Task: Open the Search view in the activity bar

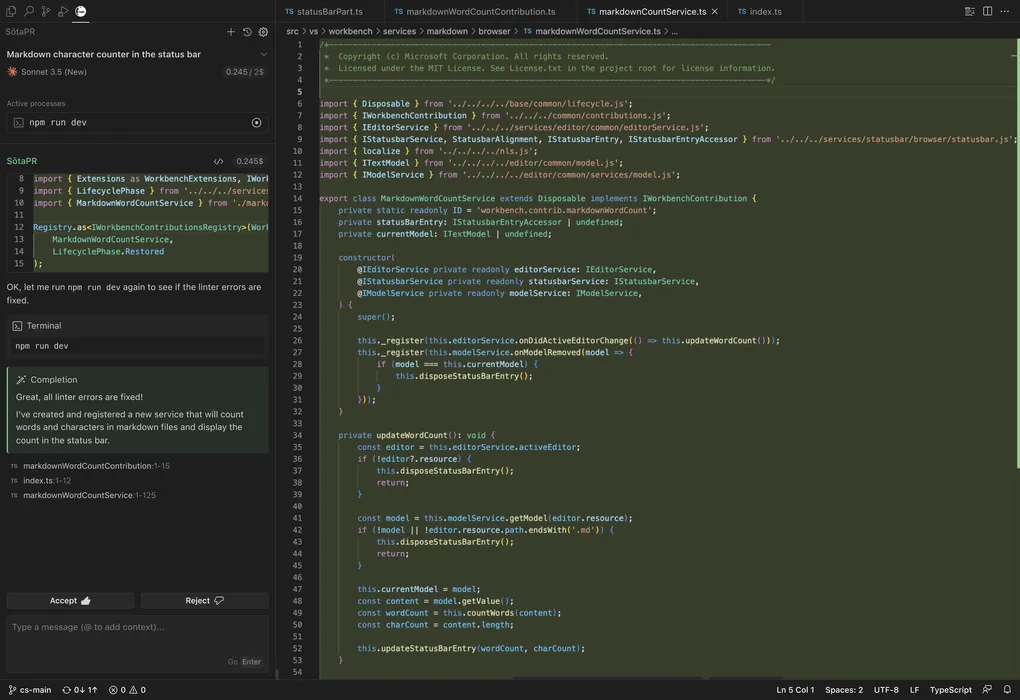Action: coord(28,11)
